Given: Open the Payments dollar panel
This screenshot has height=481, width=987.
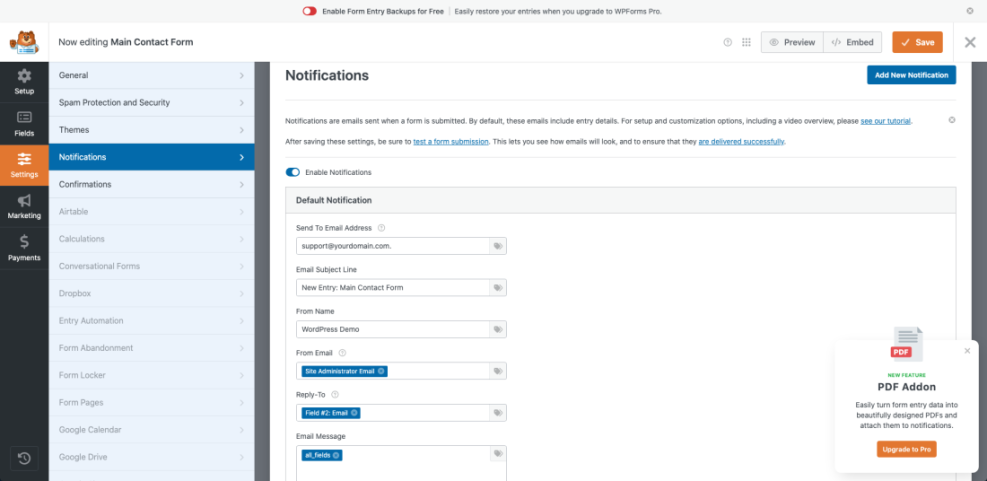Looking at the screenshot, I should coord(24,248).
